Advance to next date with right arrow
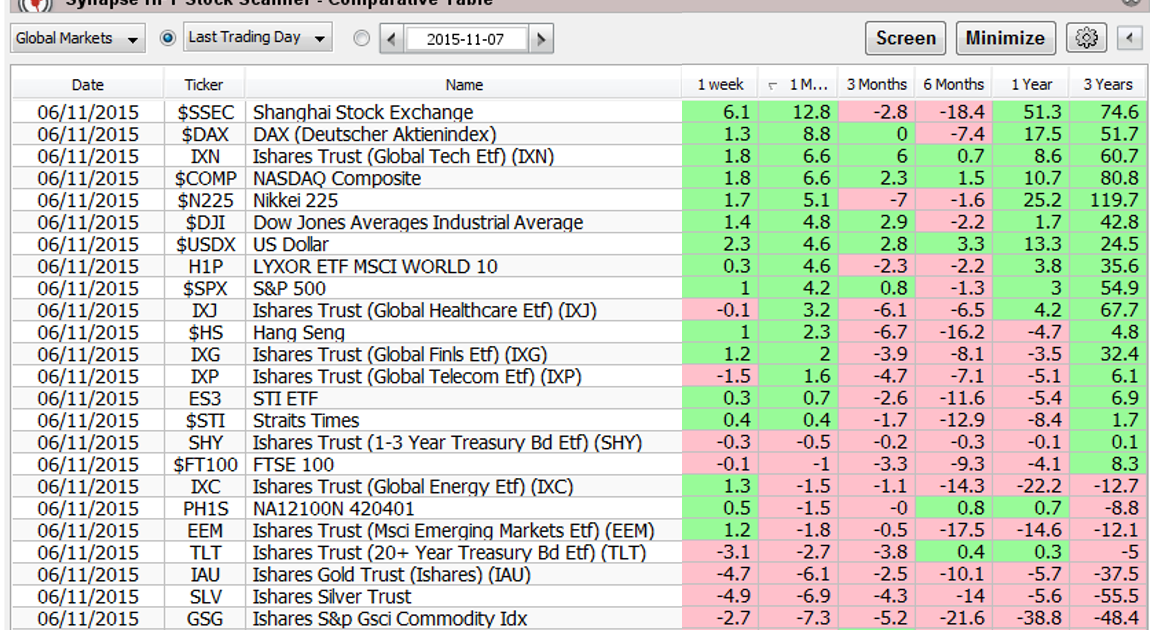Screen dimensions: 1155x630 pos(541,40)
